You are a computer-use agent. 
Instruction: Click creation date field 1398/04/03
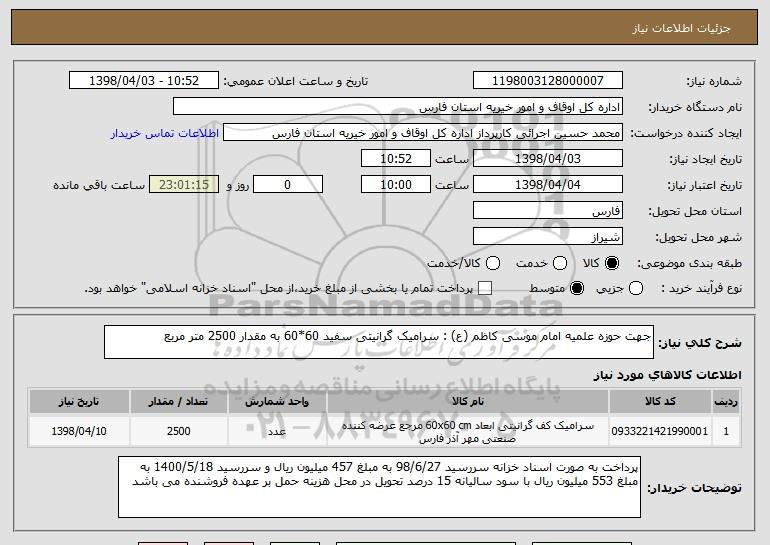point(548,159)
